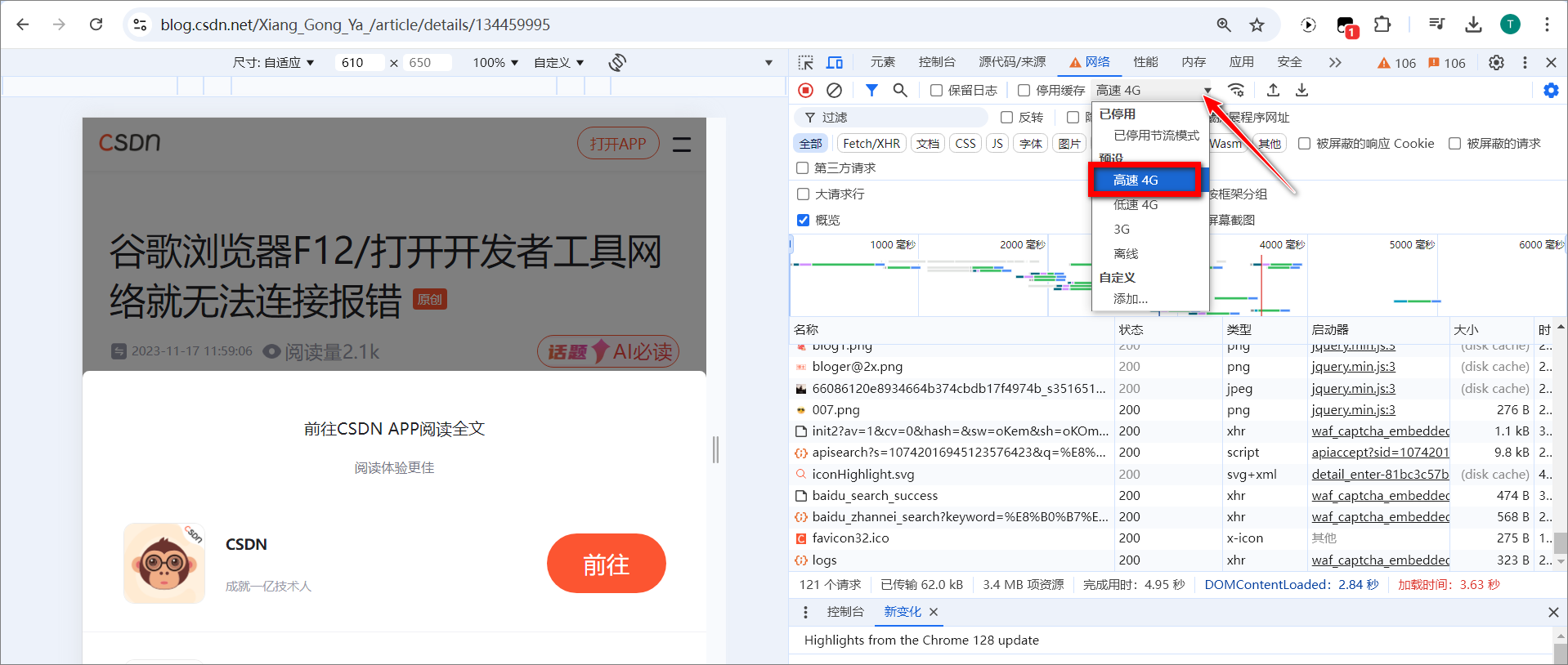Open Chrome three-dot menu
1568x665 pixels.
point(1547,25)
